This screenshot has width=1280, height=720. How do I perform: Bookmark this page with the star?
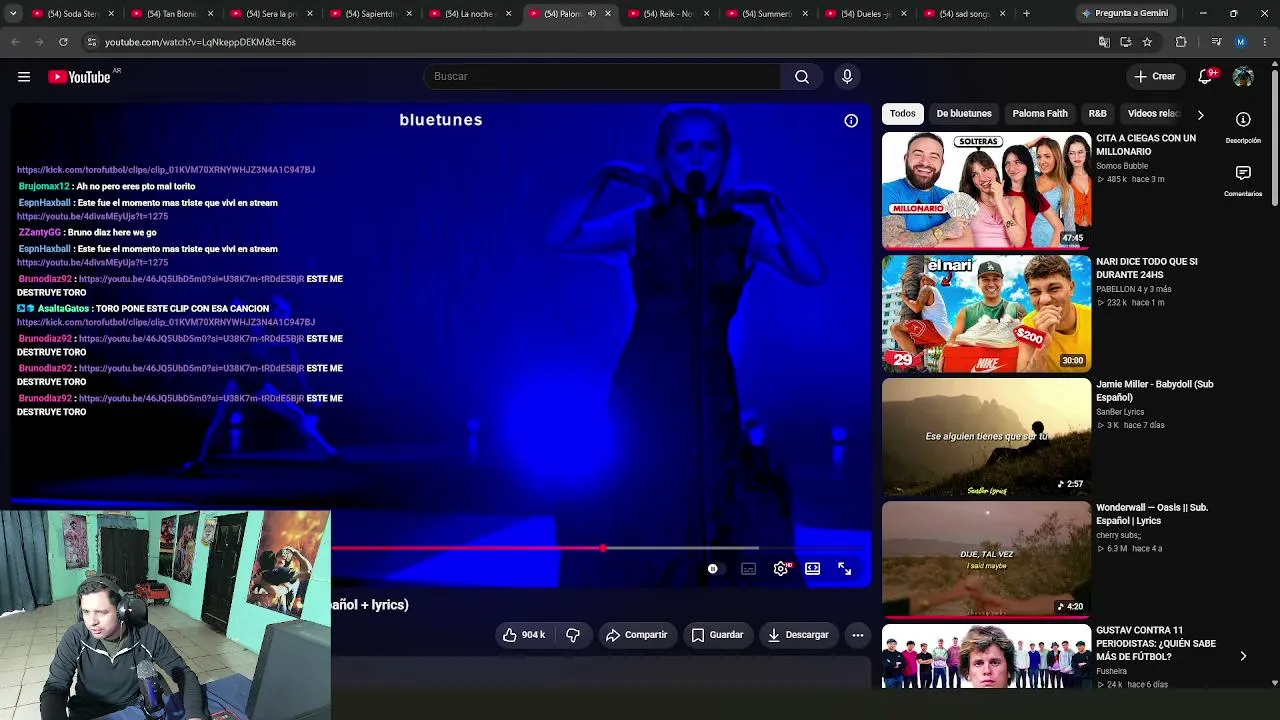[x=1147, y=42]
